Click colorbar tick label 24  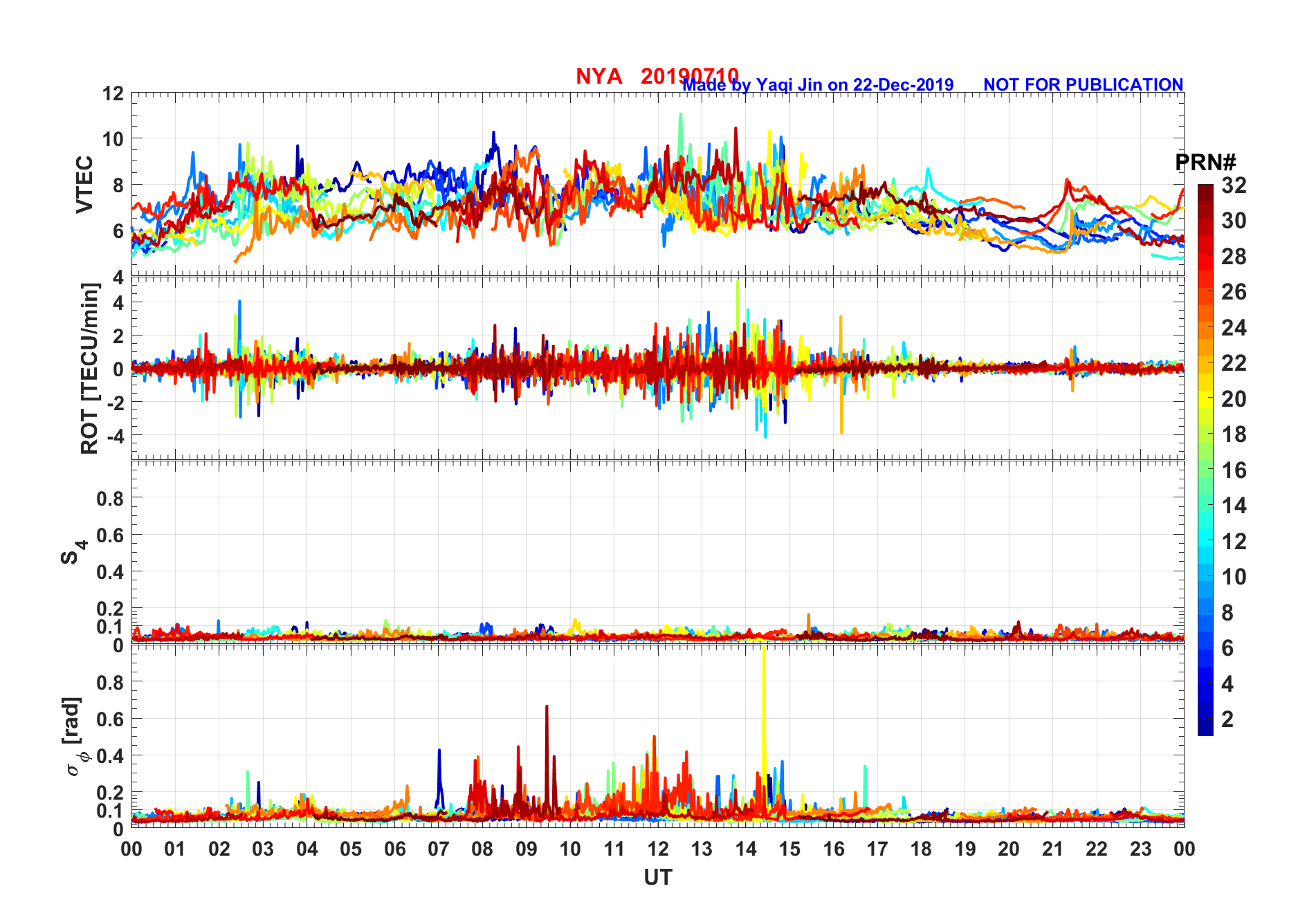click(1234, 328)
